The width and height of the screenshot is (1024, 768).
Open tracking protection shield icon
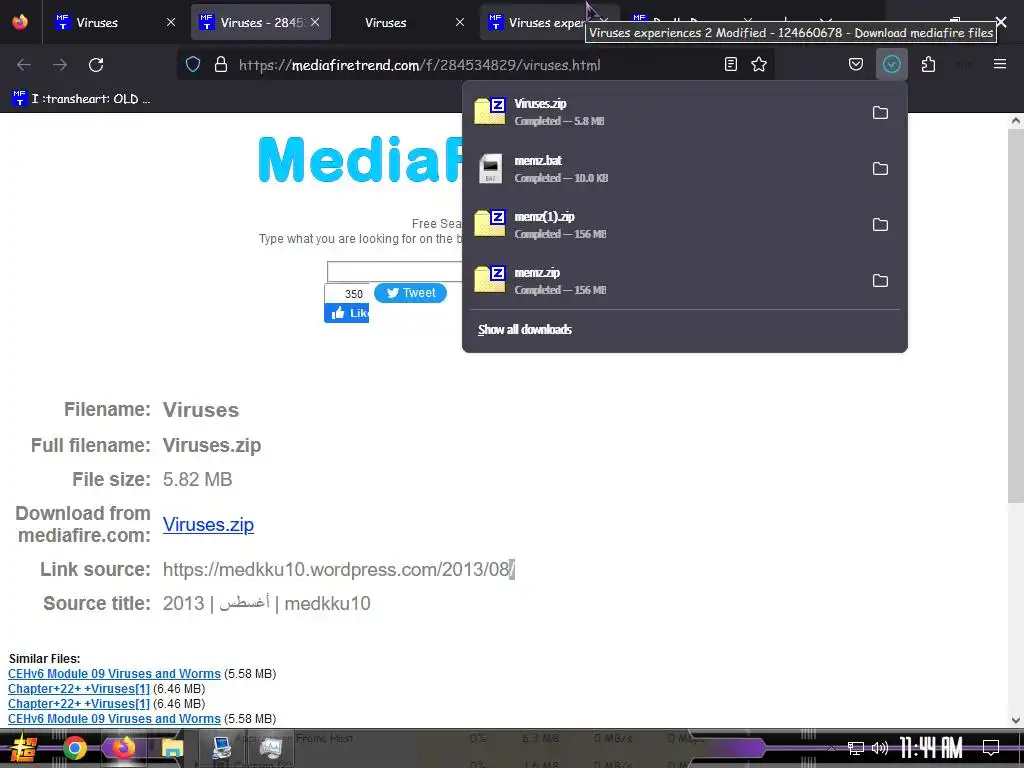(x=193, y=65)
